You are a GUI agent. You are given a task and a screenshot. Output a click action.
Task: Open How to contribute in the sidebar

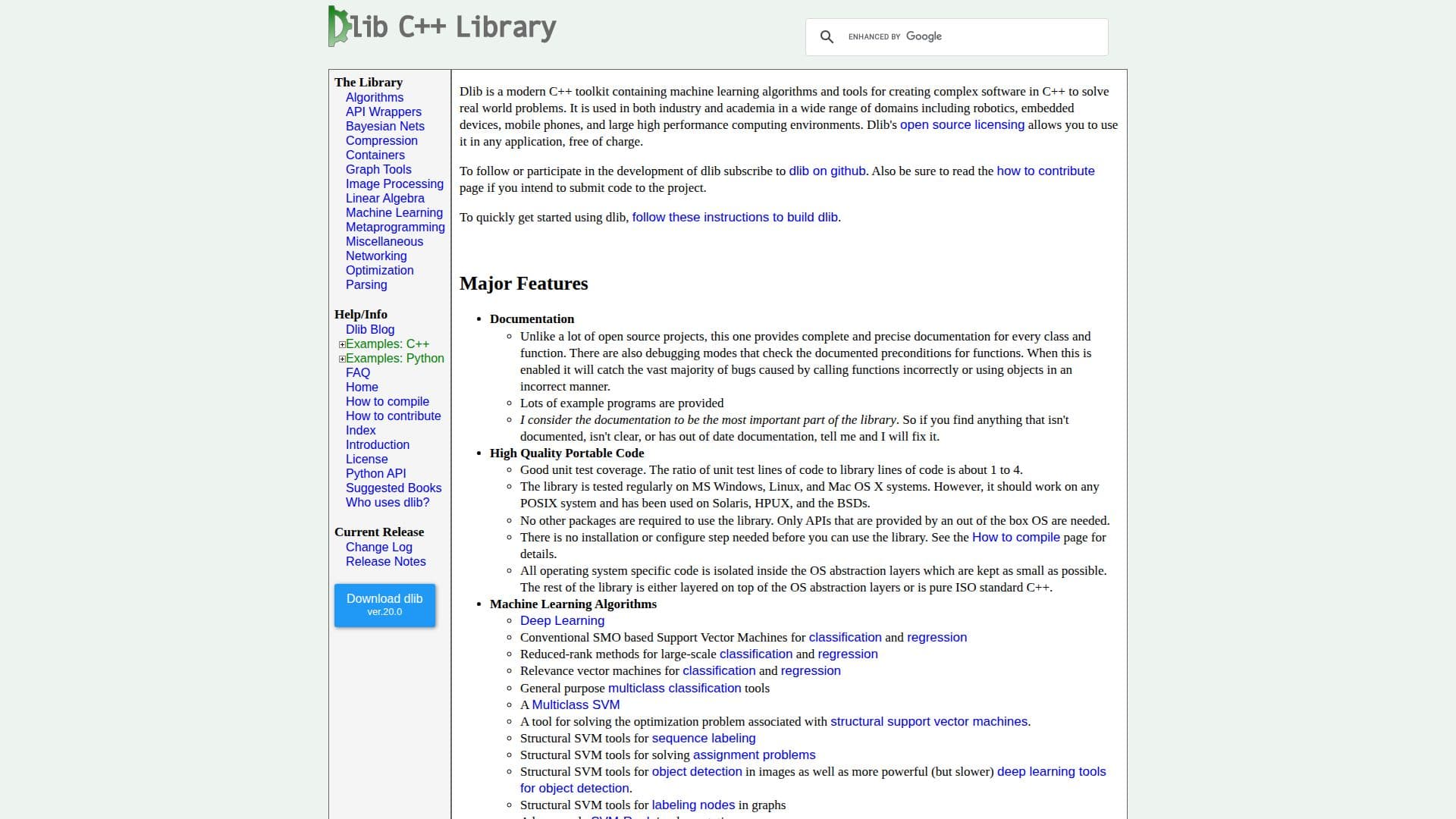[x=393, y=416]
